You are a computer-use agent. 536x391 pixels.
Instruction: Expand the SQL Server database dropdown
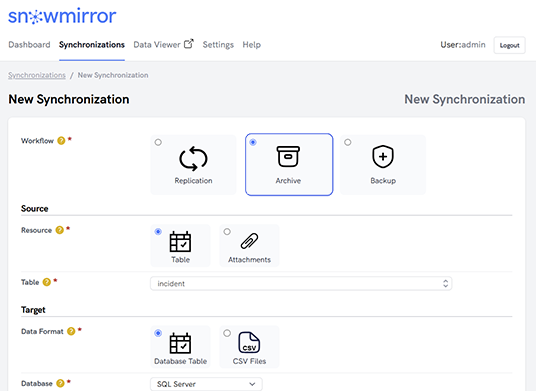(x=206, y=384)
